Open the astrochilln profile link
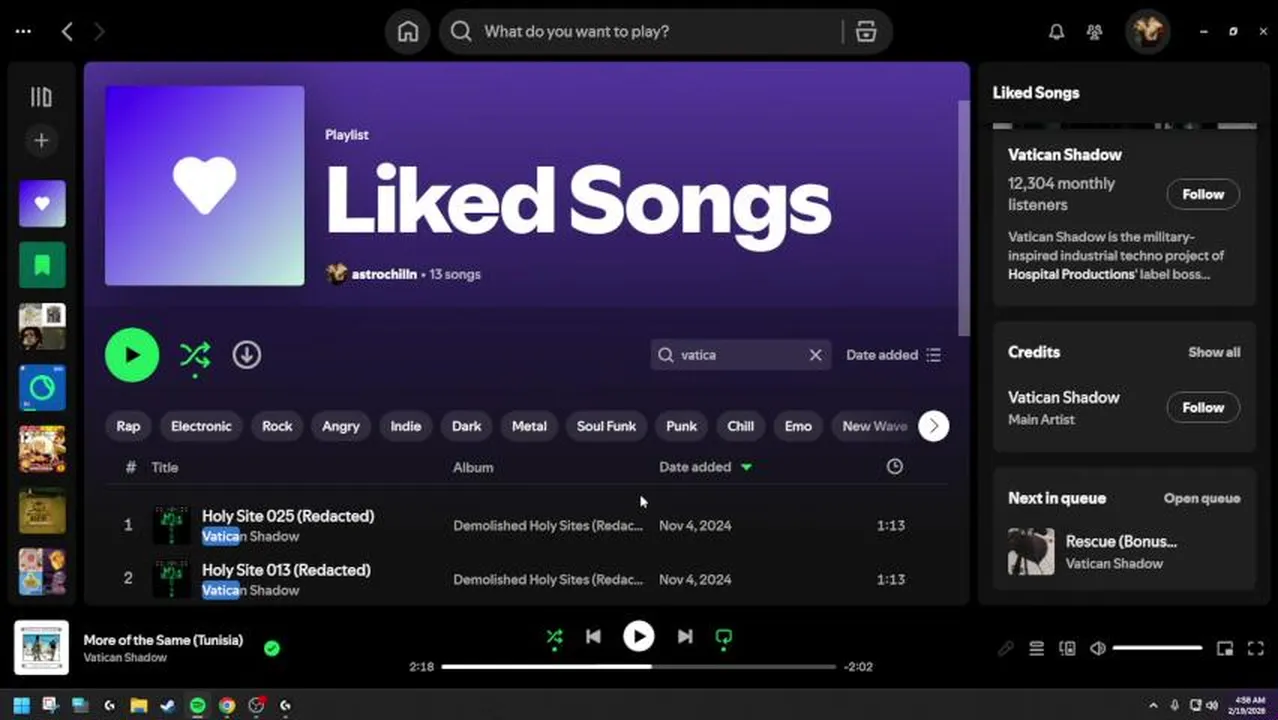 point(384,274)
